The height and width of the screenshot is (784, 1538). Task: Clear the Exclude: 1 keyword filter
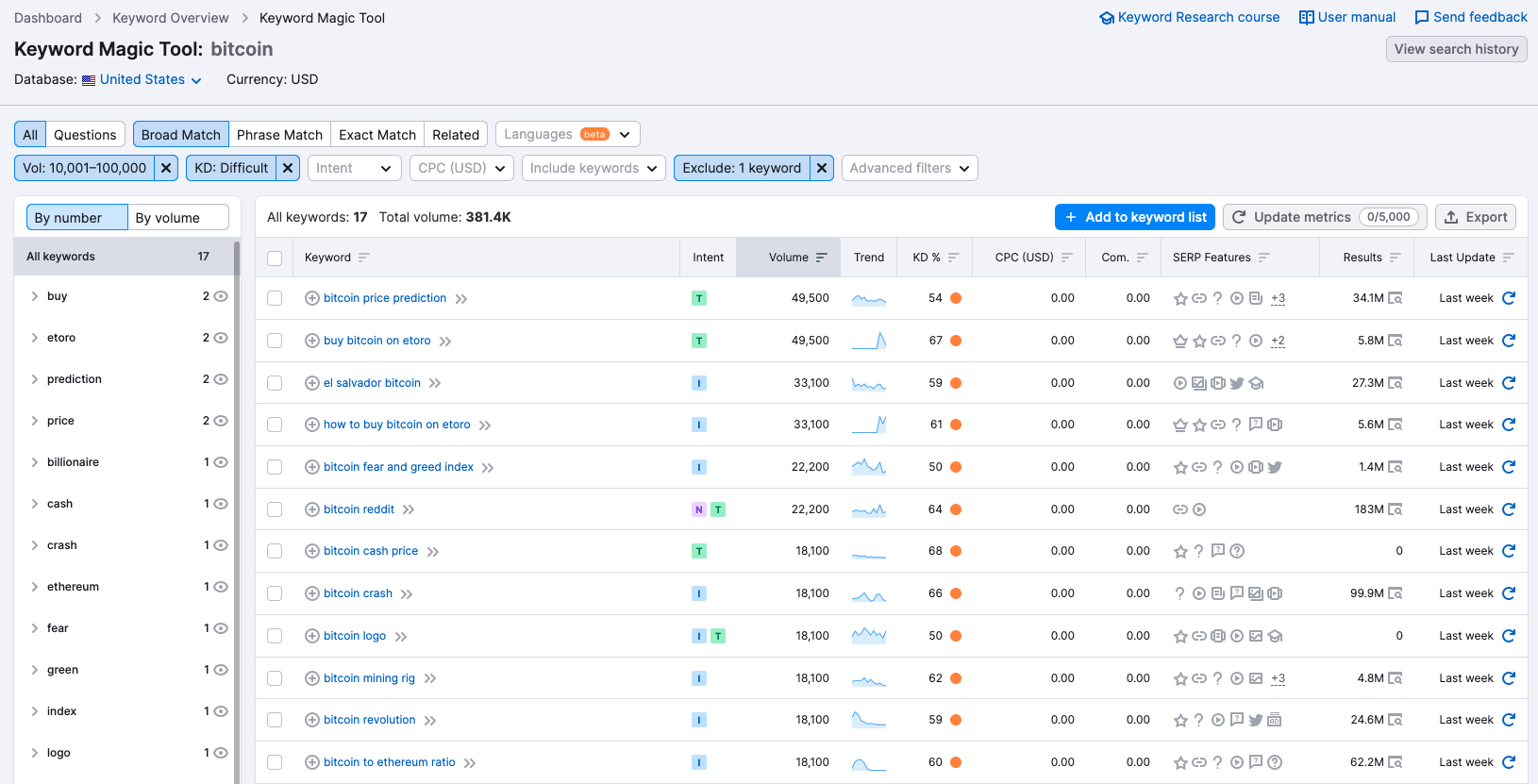pos(822,168)
